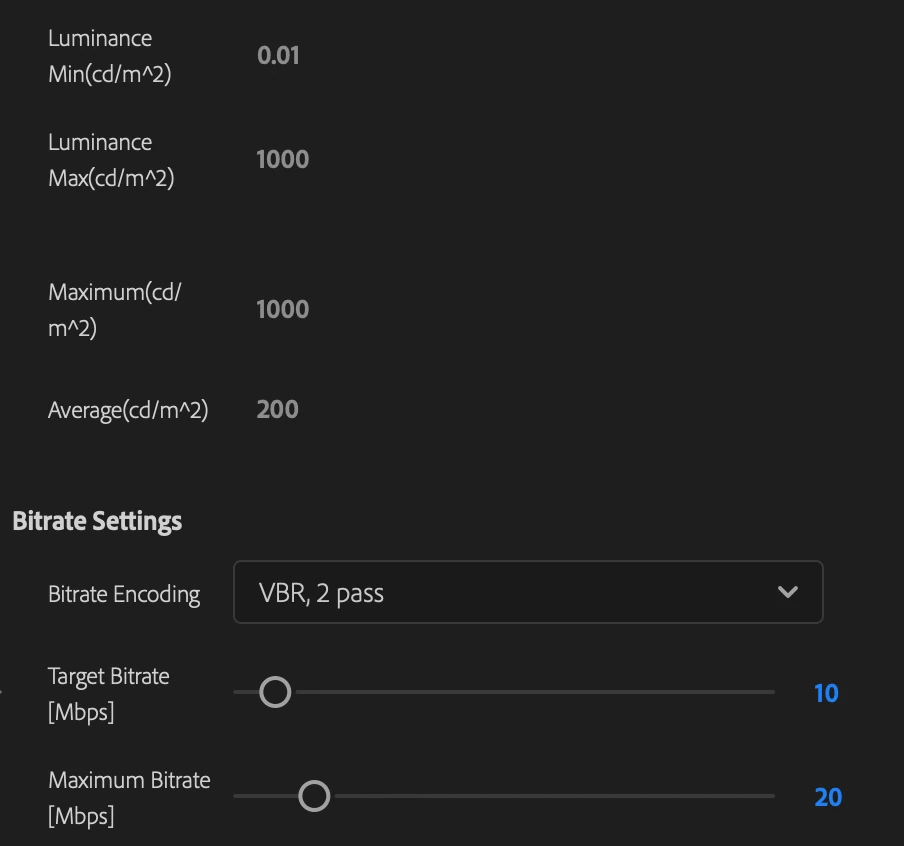Collapse the Bitrate Settings section header
Image resolution: width=904 pixels, height=846 pixels.
click(x=97, y=521)
